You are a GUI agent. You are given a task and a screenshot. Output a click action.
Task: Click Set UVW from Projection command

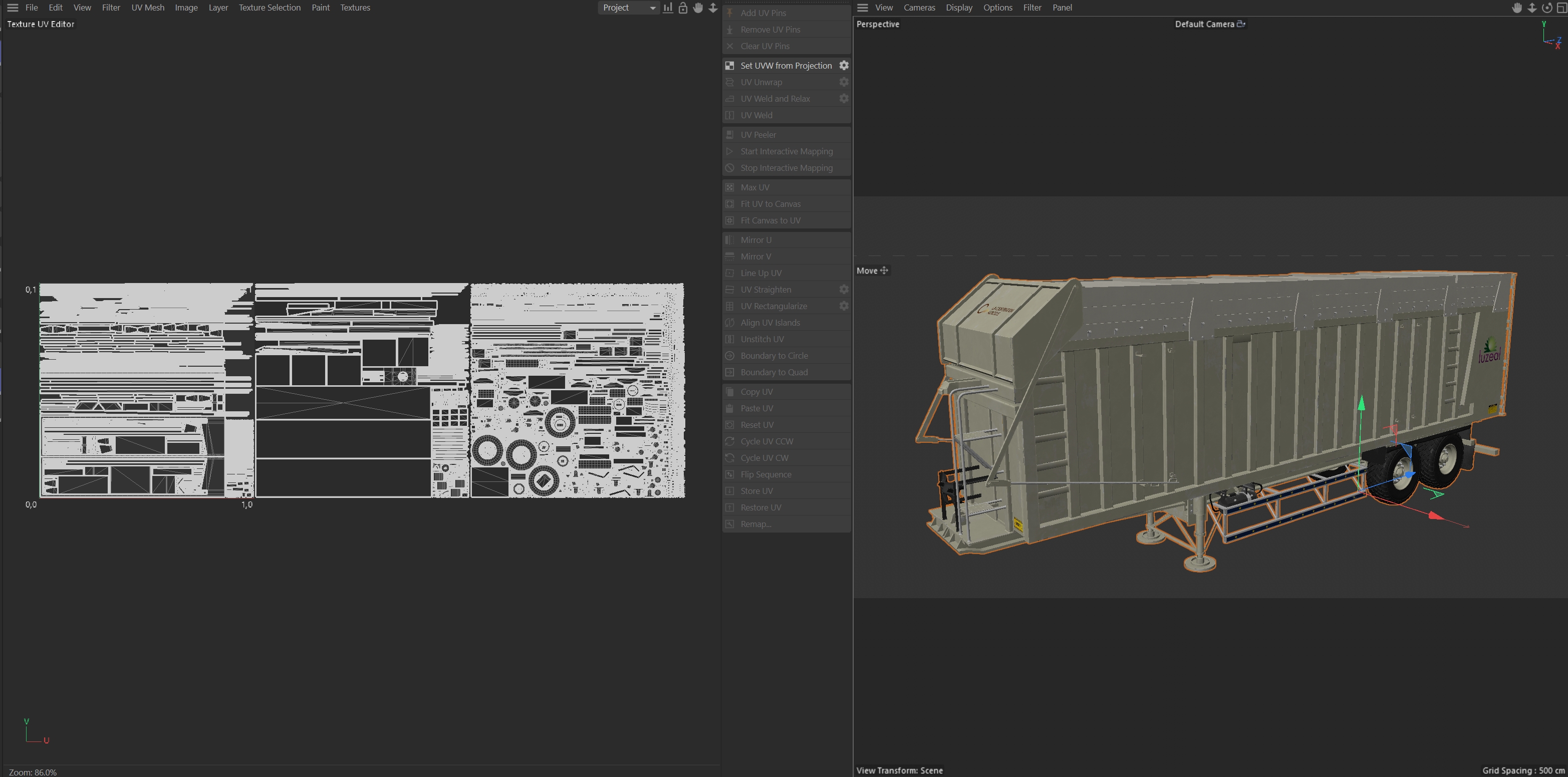pyautogui.click(x=785, y=66)
